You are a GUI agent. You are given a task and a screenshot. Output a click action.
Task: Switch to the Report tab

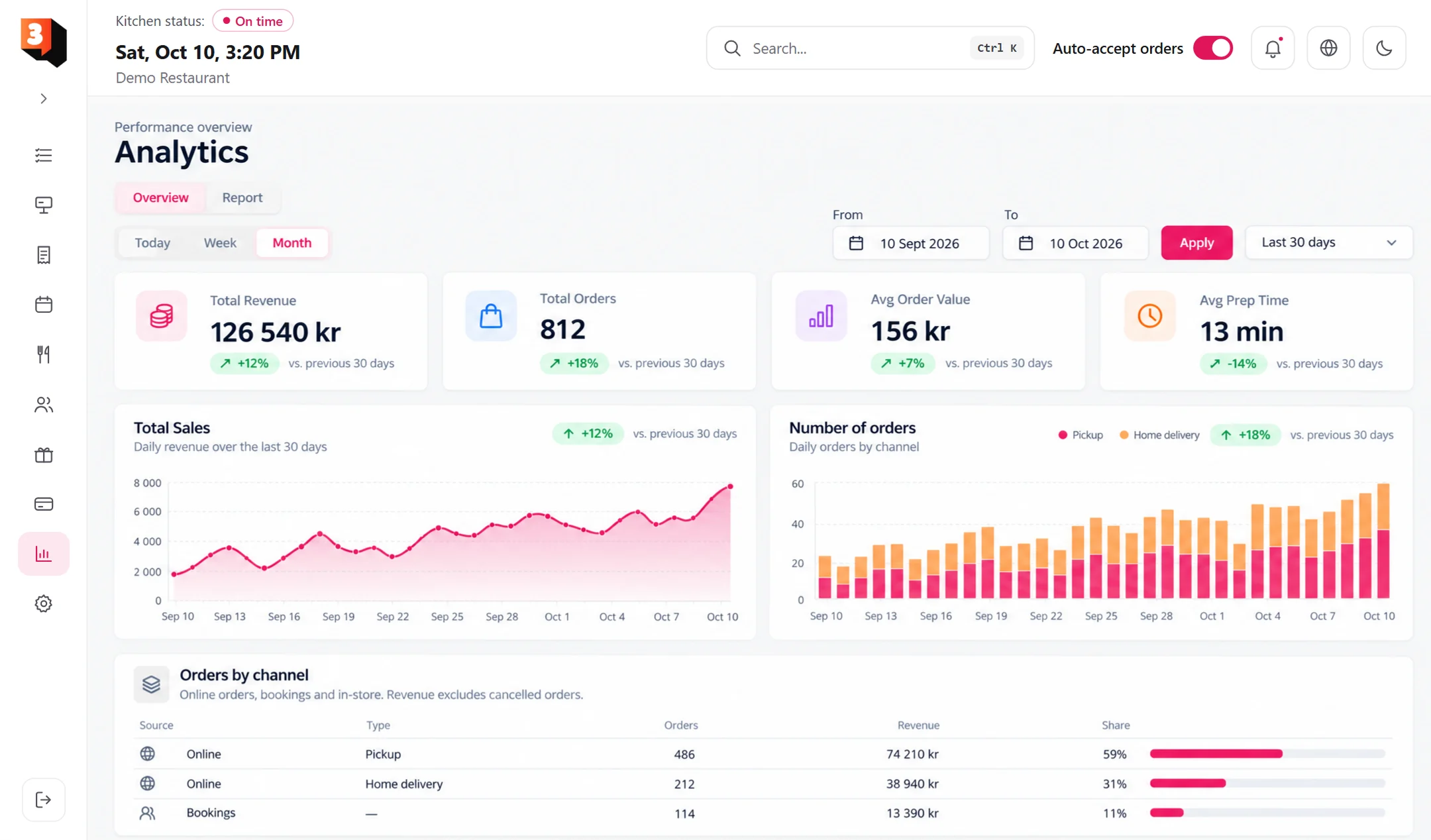tap(242, 197)
